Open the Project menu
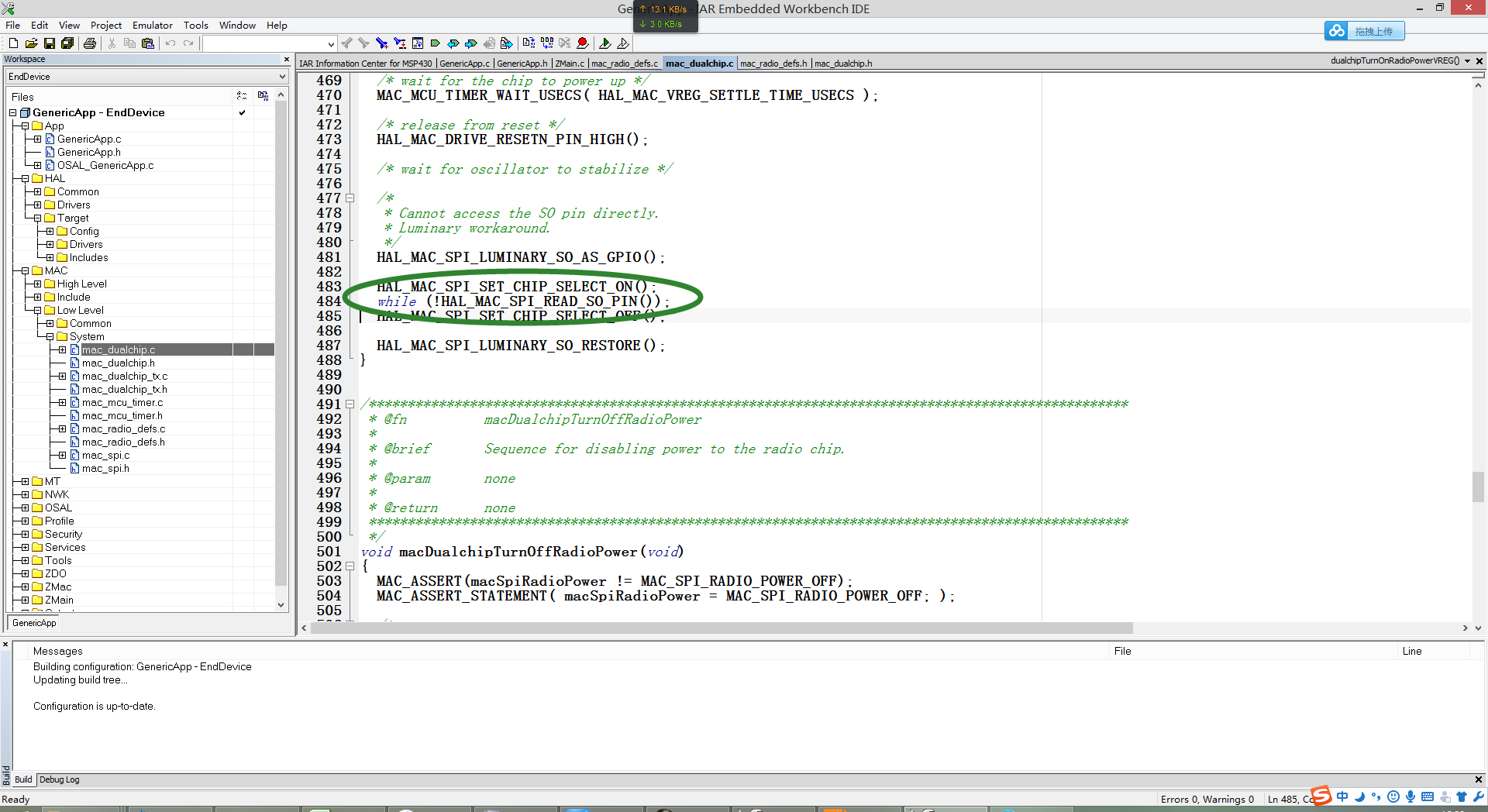This screenshot has width=1488, height=812. [106, 25]
